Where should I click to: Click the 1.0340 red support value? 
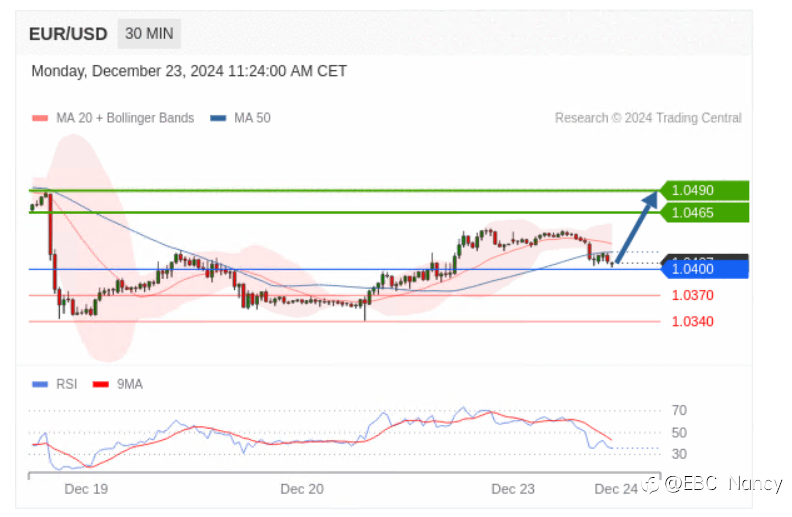click(x=692, y=322)
